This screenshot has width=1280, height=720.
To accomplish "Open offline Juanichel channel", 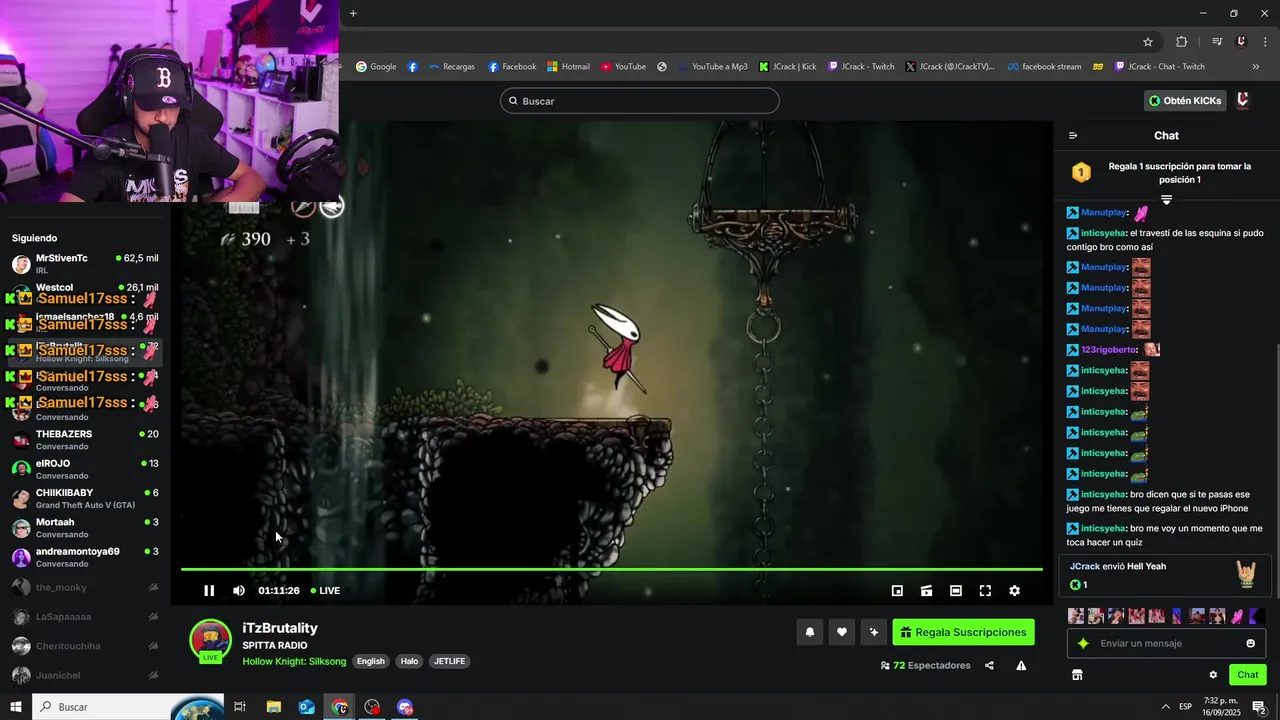I will 85,675.
